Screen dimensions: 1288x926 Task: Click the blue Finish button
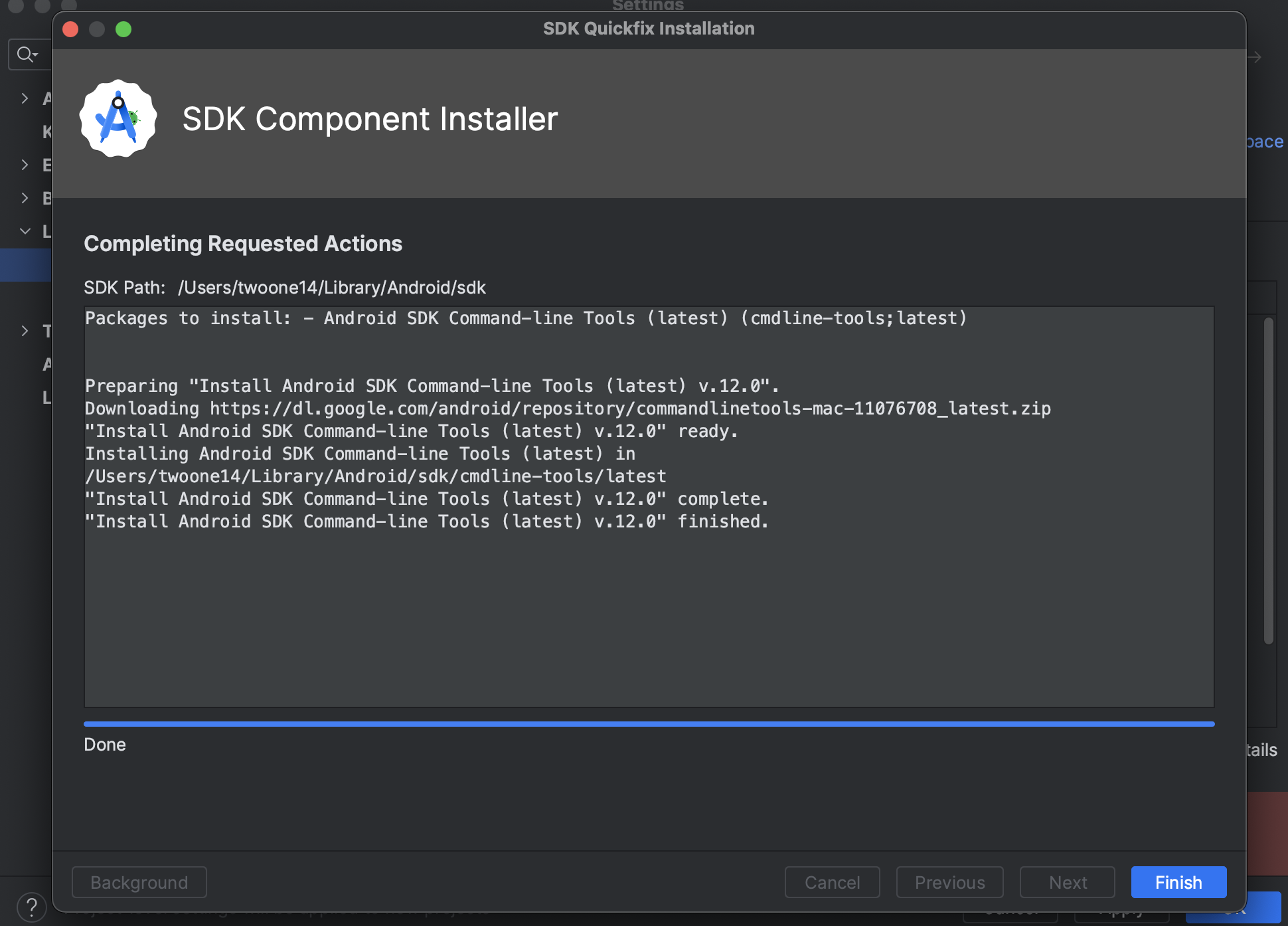coord(1178,882)
